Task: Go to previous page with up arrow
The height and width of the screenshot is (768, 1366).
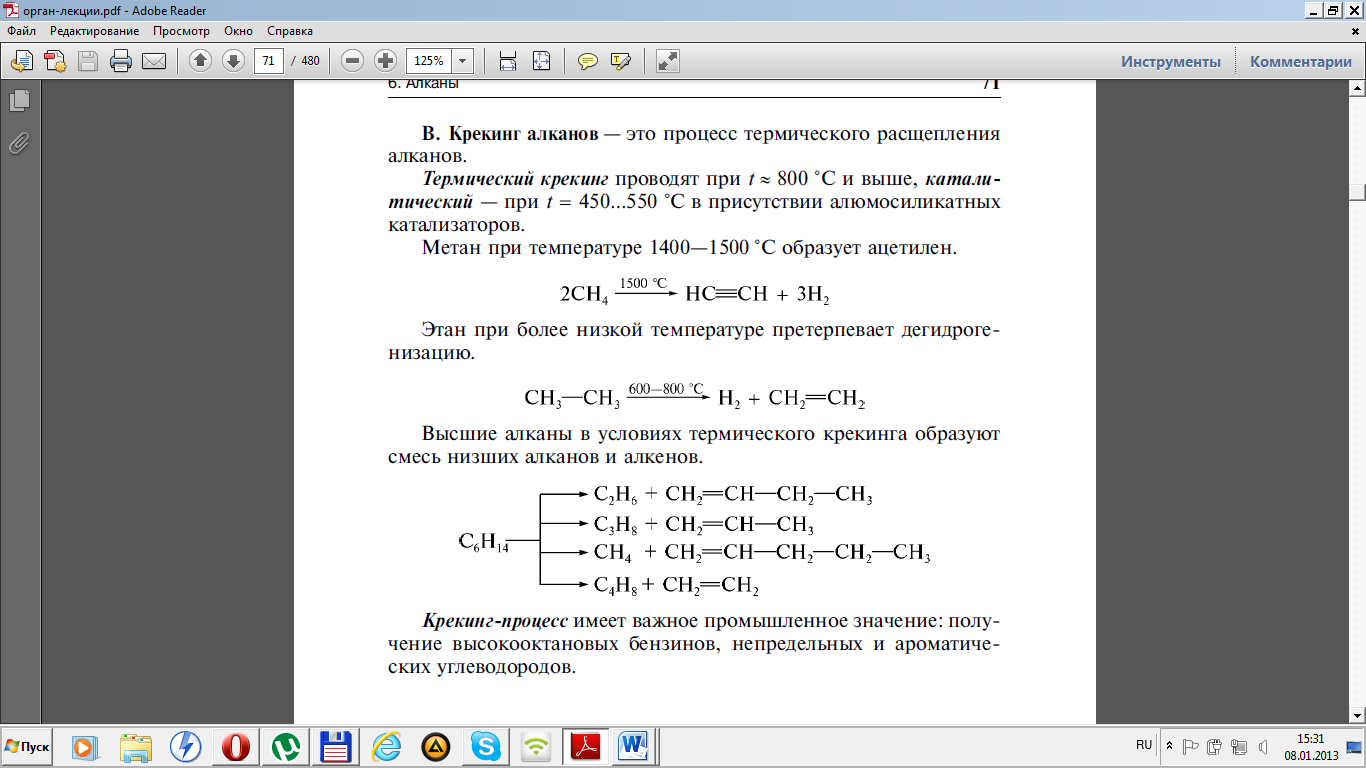Action: [200, 61]
